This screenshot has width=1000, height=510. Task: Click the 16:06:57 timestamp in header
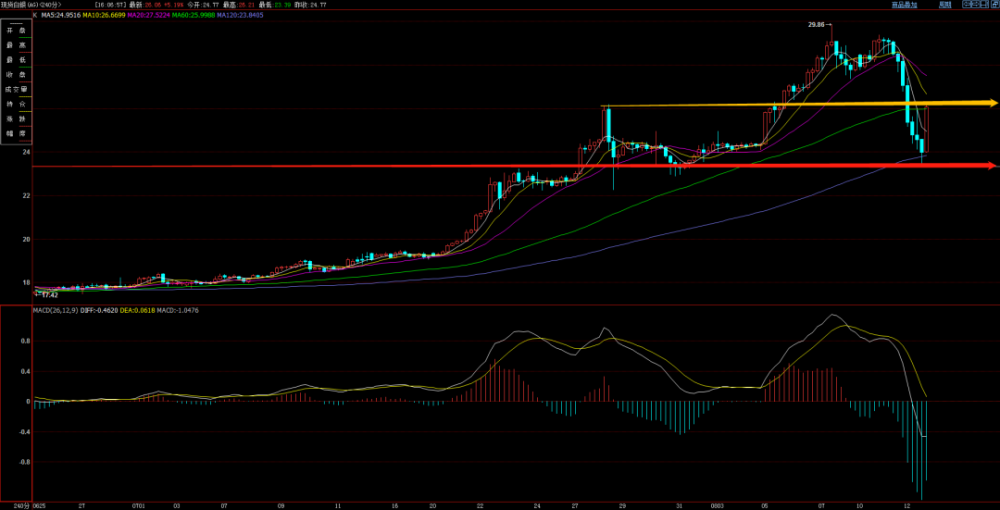(110, 4)
